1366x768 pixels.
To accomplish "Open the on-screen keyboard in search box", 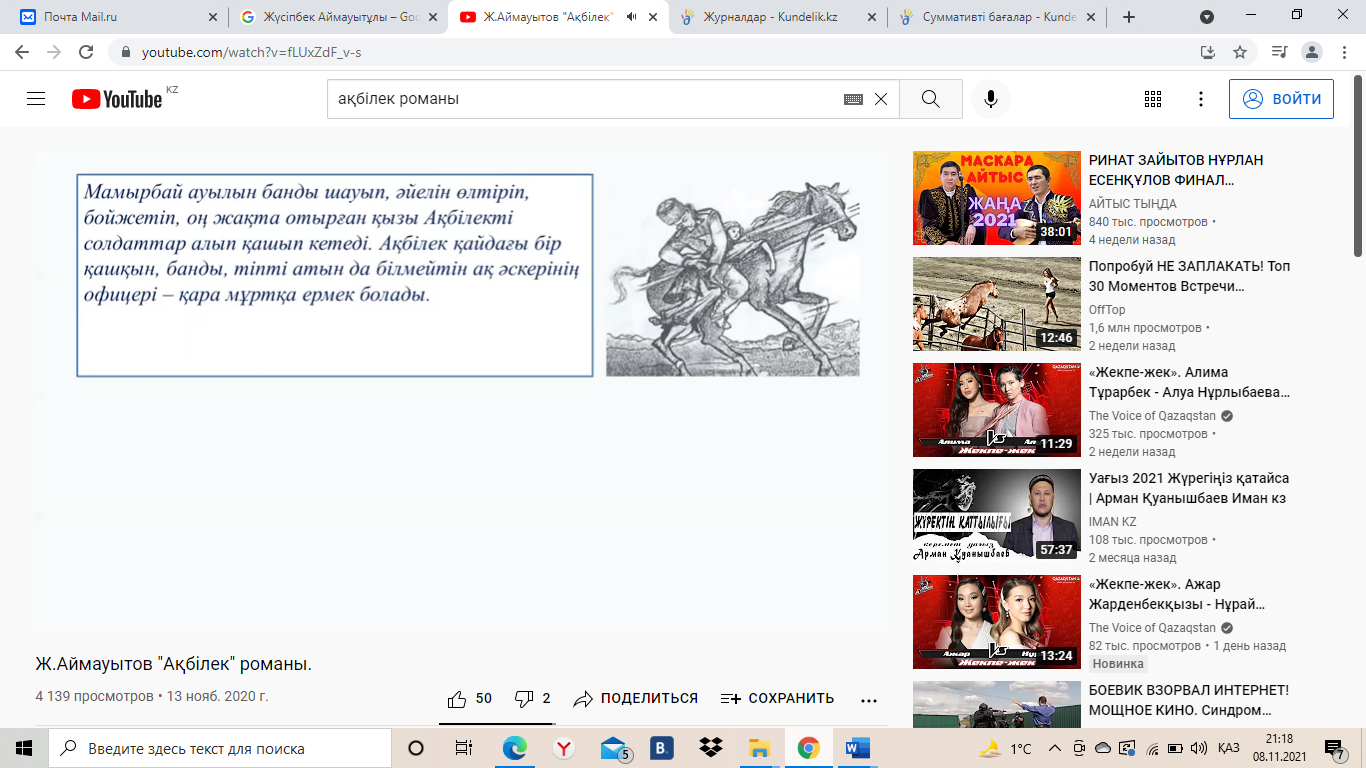I will (853, 99).
